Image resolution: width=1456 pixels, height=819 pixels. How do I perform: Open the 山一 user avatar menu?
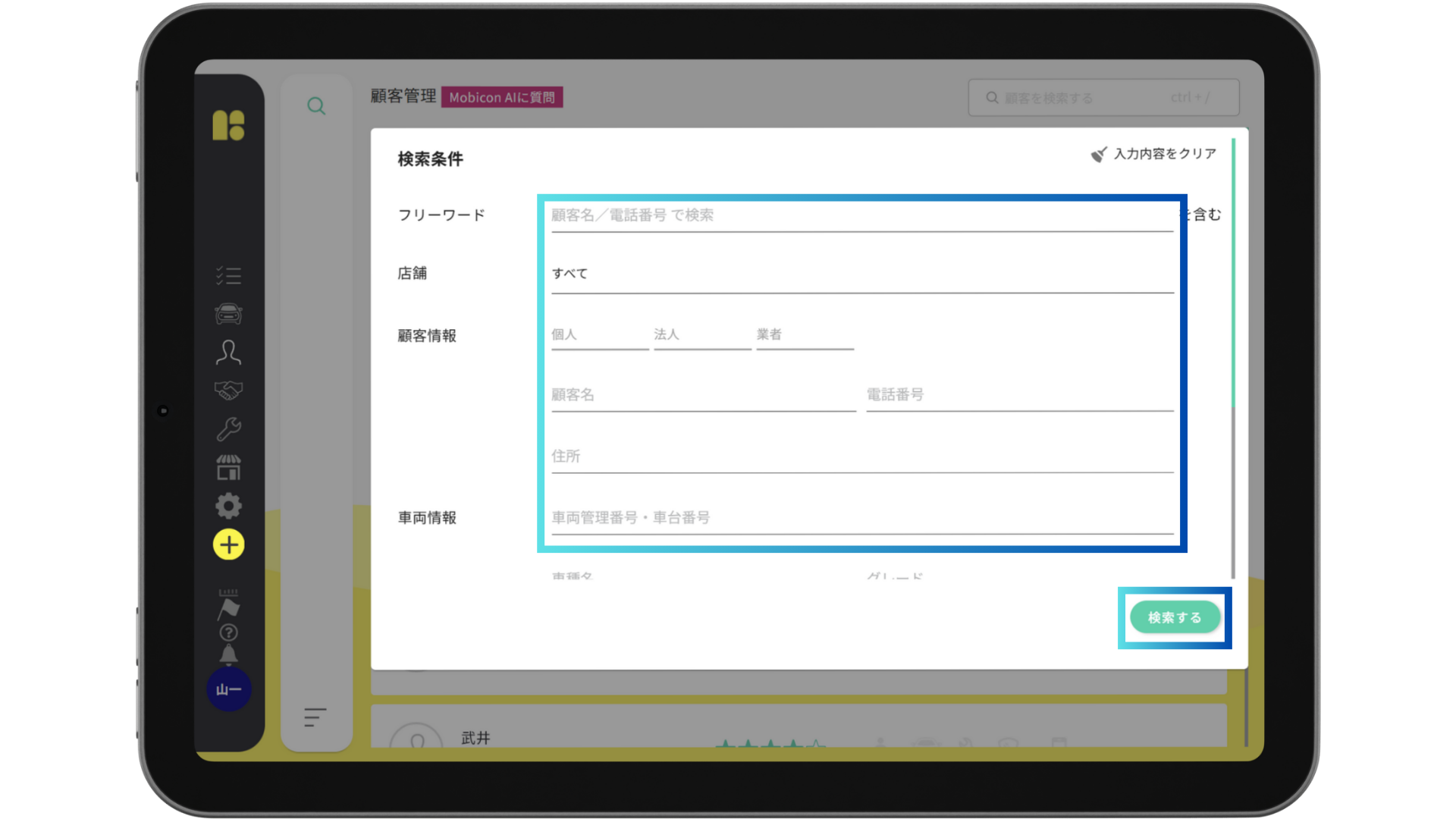click(229, 689)
